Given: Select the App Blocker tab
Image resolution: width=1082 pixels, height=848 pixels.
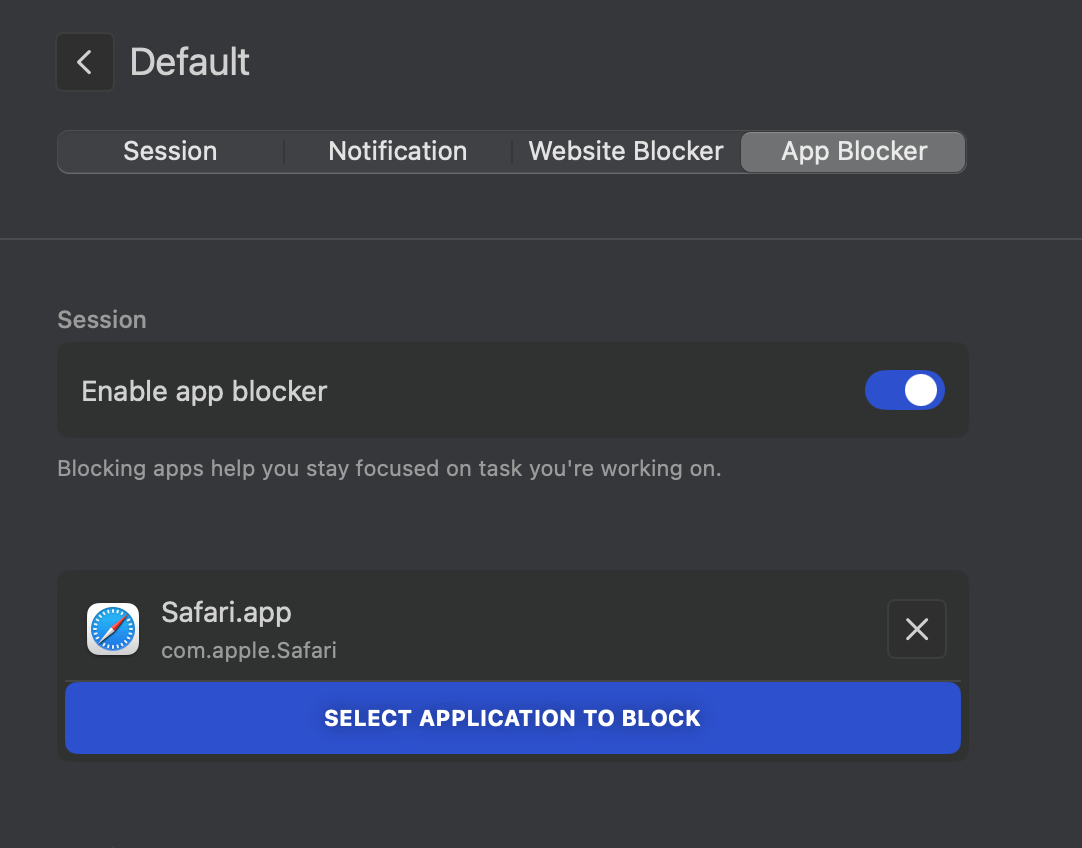Looking at the screenshot, I should 853,152.
